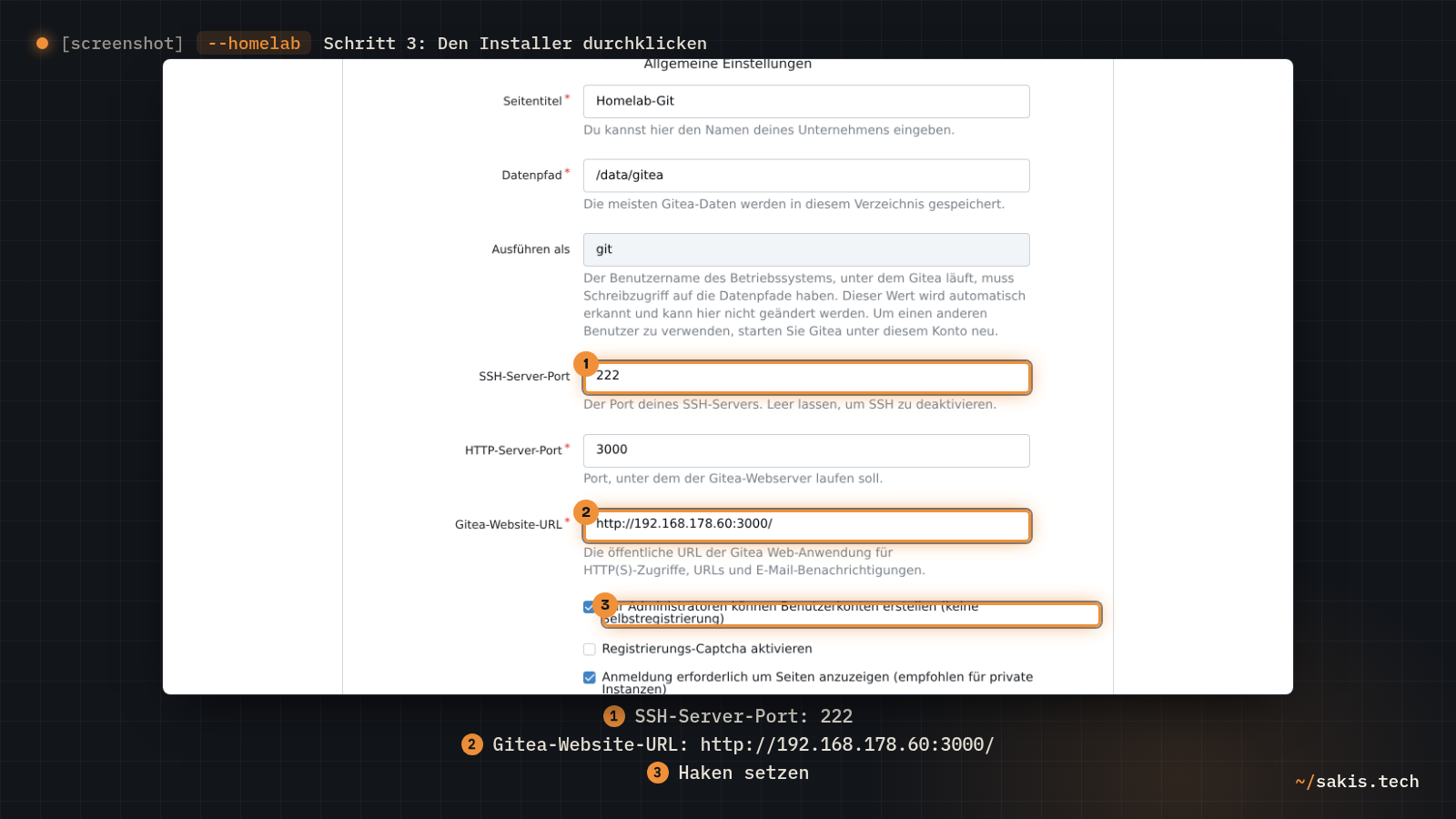Click the 'sakis.tech' text in the corner

pyautogui.click(x=1367, y=782)
